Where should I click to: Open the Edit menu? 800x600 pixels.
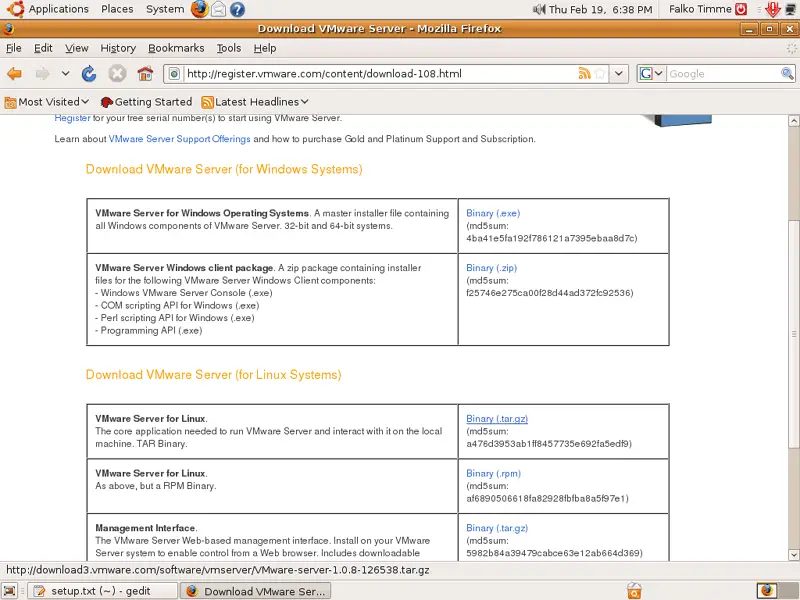[43, 48]
